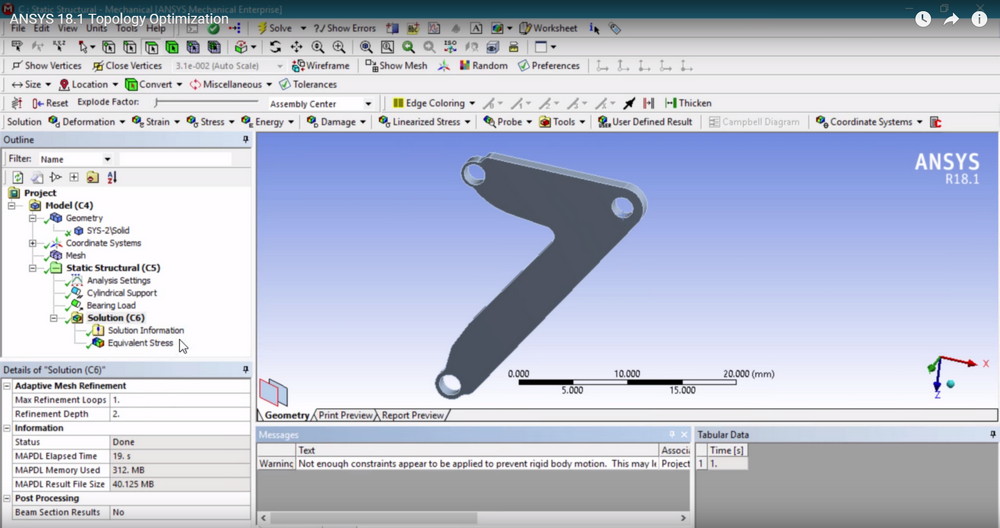The height and width of the screenshot is (528, 1000).
Task: Click the black arrow annotation icon
Action: 629,103
